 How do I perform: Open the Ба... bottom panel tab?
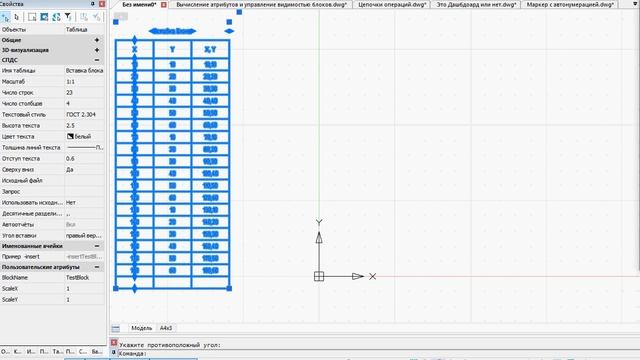(x=97, y=351)
